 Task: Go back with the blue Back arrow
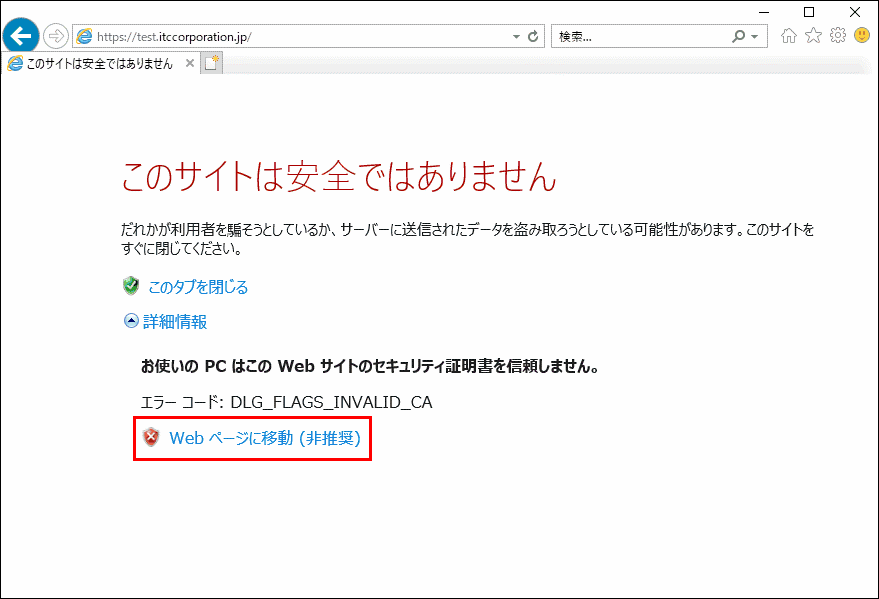[21, 36]
